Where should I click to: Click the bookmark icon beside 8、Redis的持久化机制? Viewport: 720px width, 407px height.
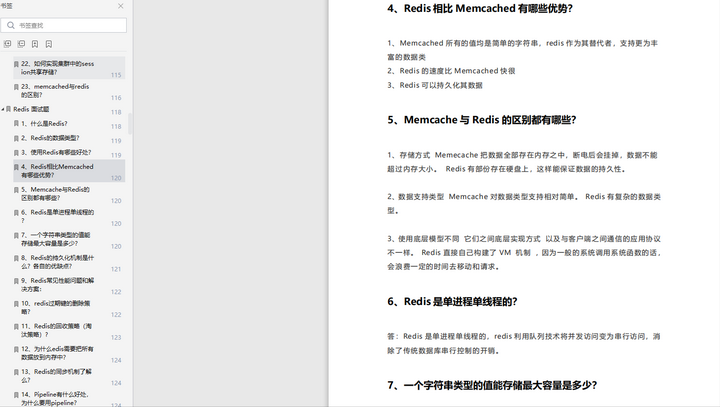pos(17,258)
